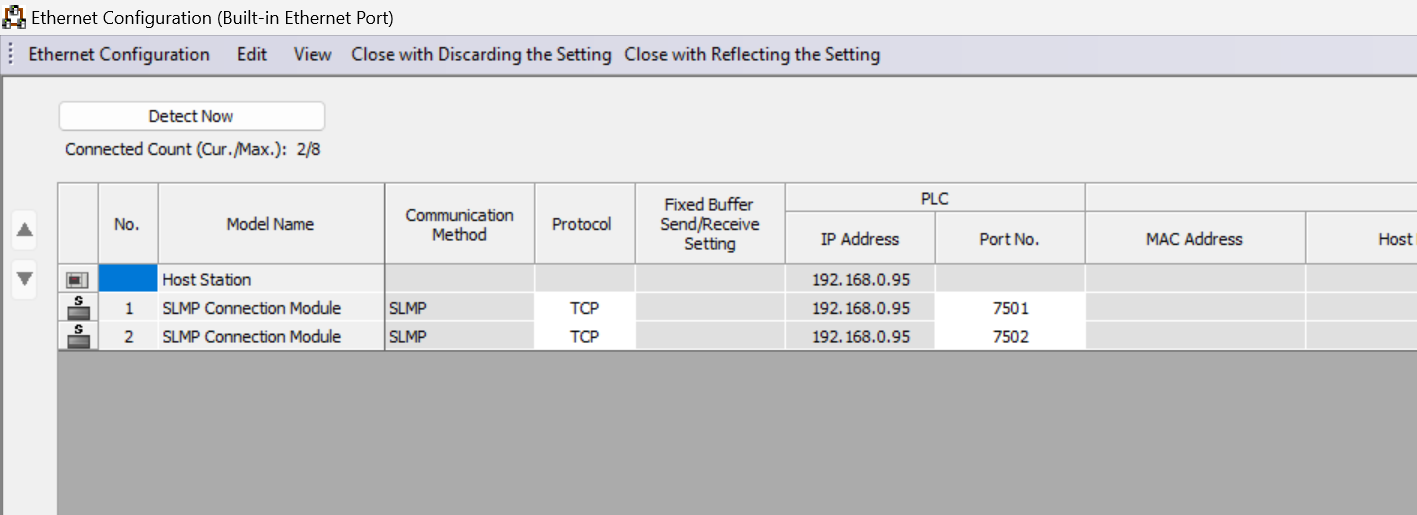
Task: Click the move-down arrow button
Action: pos(25,278)
